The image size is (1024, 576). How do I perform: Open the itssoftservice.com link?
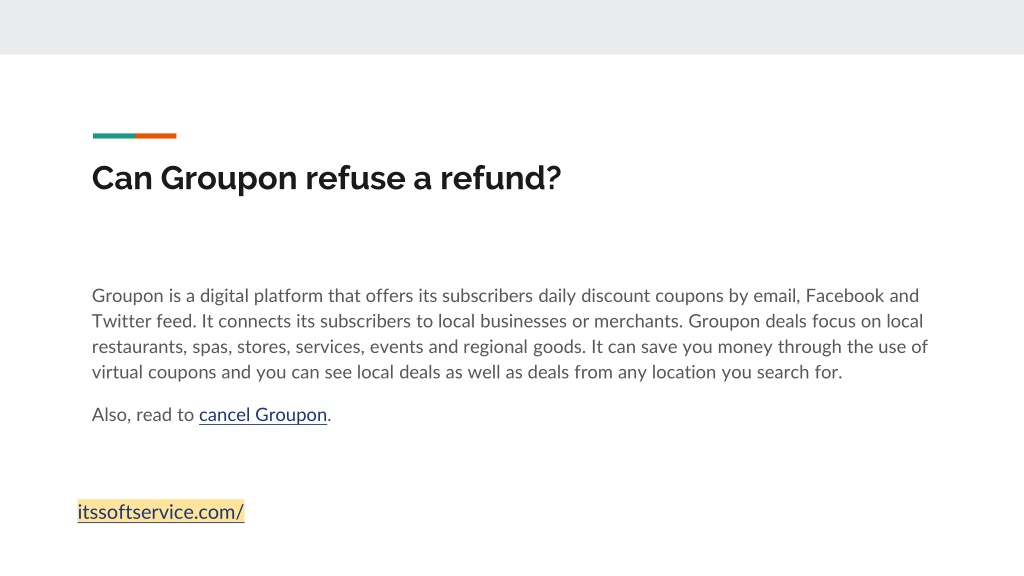click(x=161, y=512)
